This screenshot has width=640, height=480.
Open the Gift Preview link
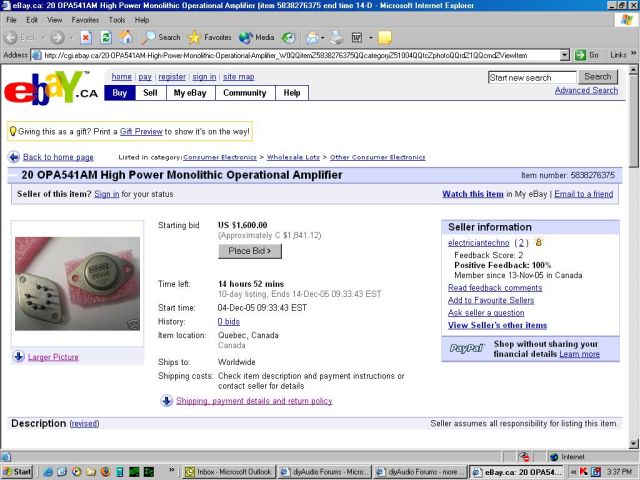click(141, 131)
